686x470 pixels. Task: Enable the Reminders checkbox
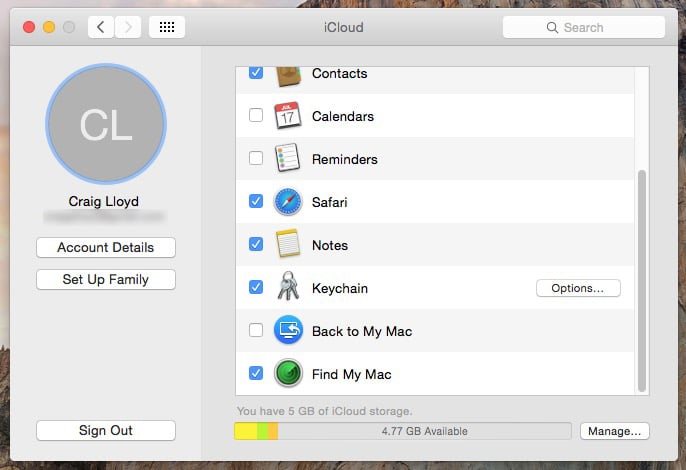[256, 159]
